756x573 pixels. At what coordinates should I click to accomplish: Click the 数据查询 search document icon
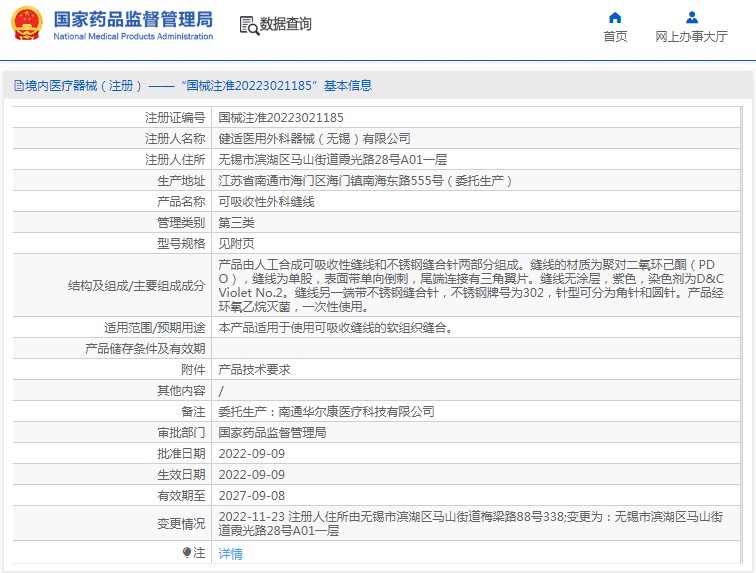click(x=249, y=25)
